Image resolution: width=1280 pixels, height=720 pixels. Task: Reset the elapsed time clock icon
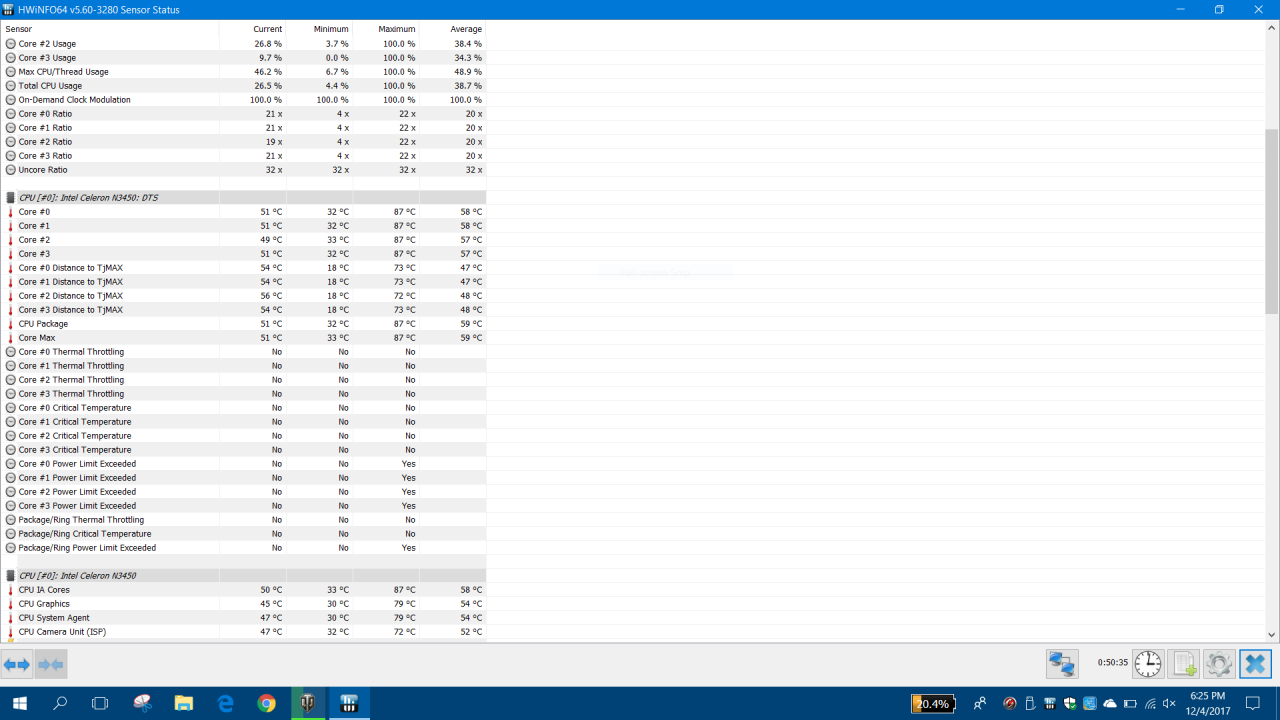(1148, 663)
